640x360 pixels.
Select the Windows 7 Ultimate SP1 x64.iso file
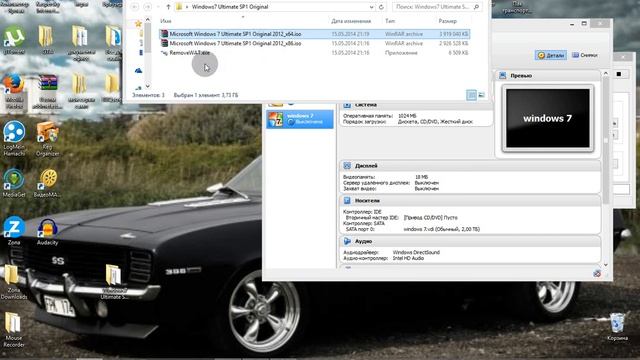pos(314,34)
